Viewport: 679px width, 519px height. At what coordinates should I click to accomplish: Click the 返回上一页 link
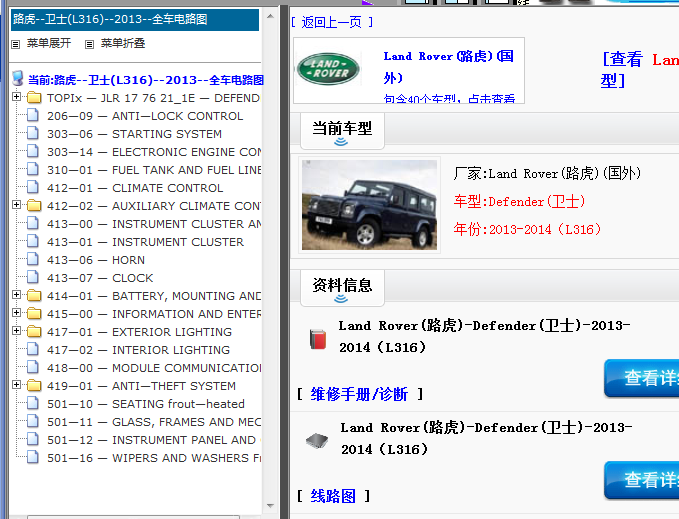[332, 22]
